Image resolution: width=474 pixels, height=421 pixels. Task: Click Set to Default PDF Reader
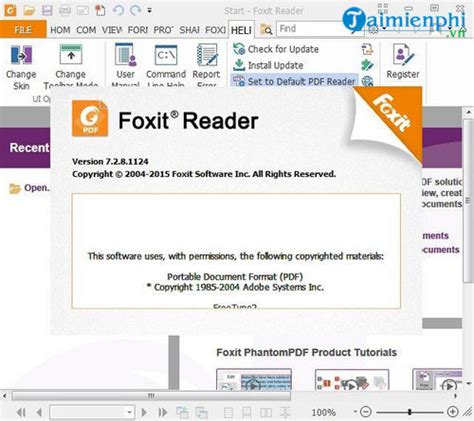coord(294,81)
